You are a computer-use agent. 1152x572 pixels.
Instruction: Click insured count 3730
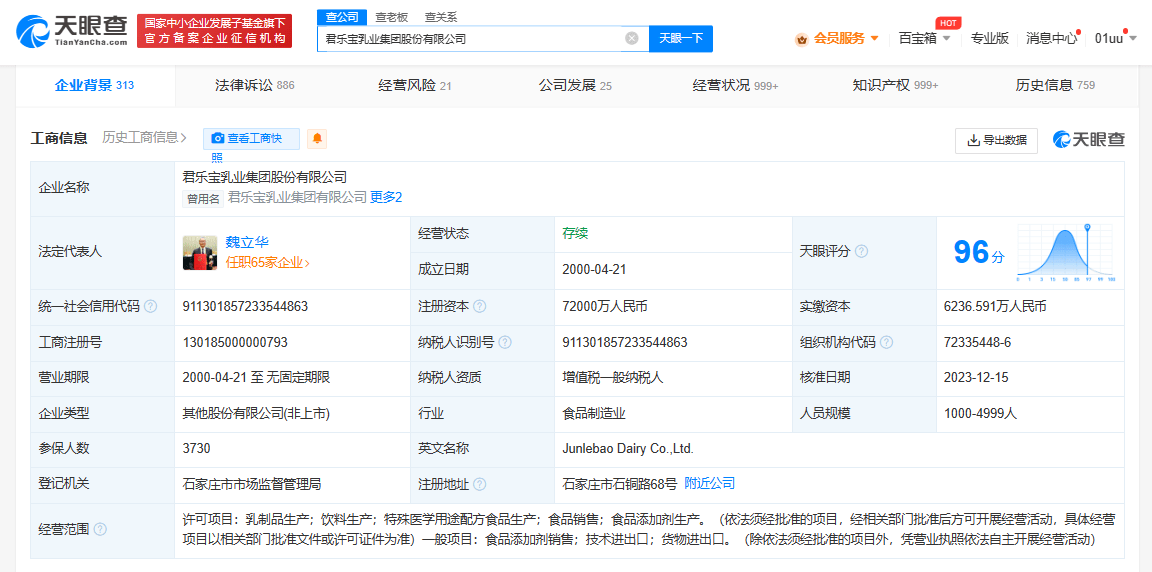click(197, 448)
